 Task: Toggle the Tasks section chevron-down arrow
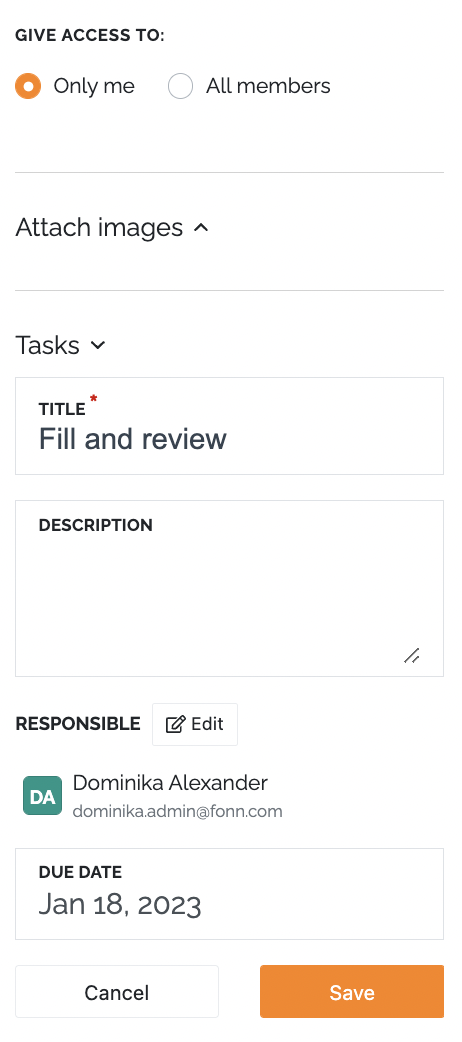click(98, 345)
